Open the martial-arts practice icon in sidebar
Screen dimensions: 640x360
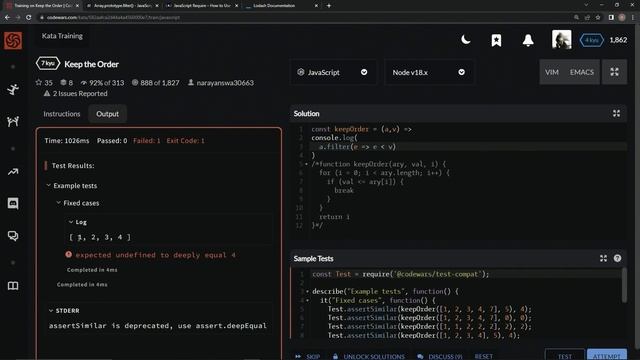pos(13,89)
